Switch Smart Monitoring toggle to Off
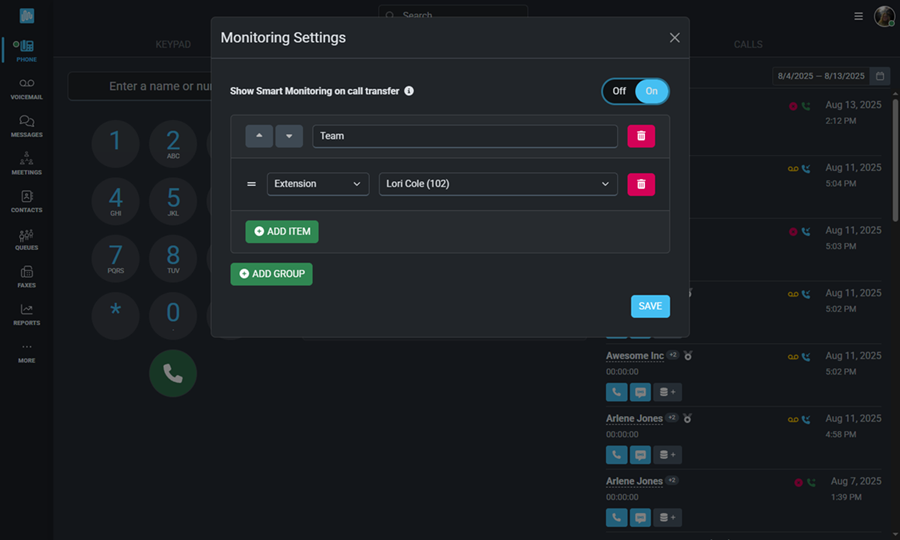The image size is (900, 540). click(619, 91)
